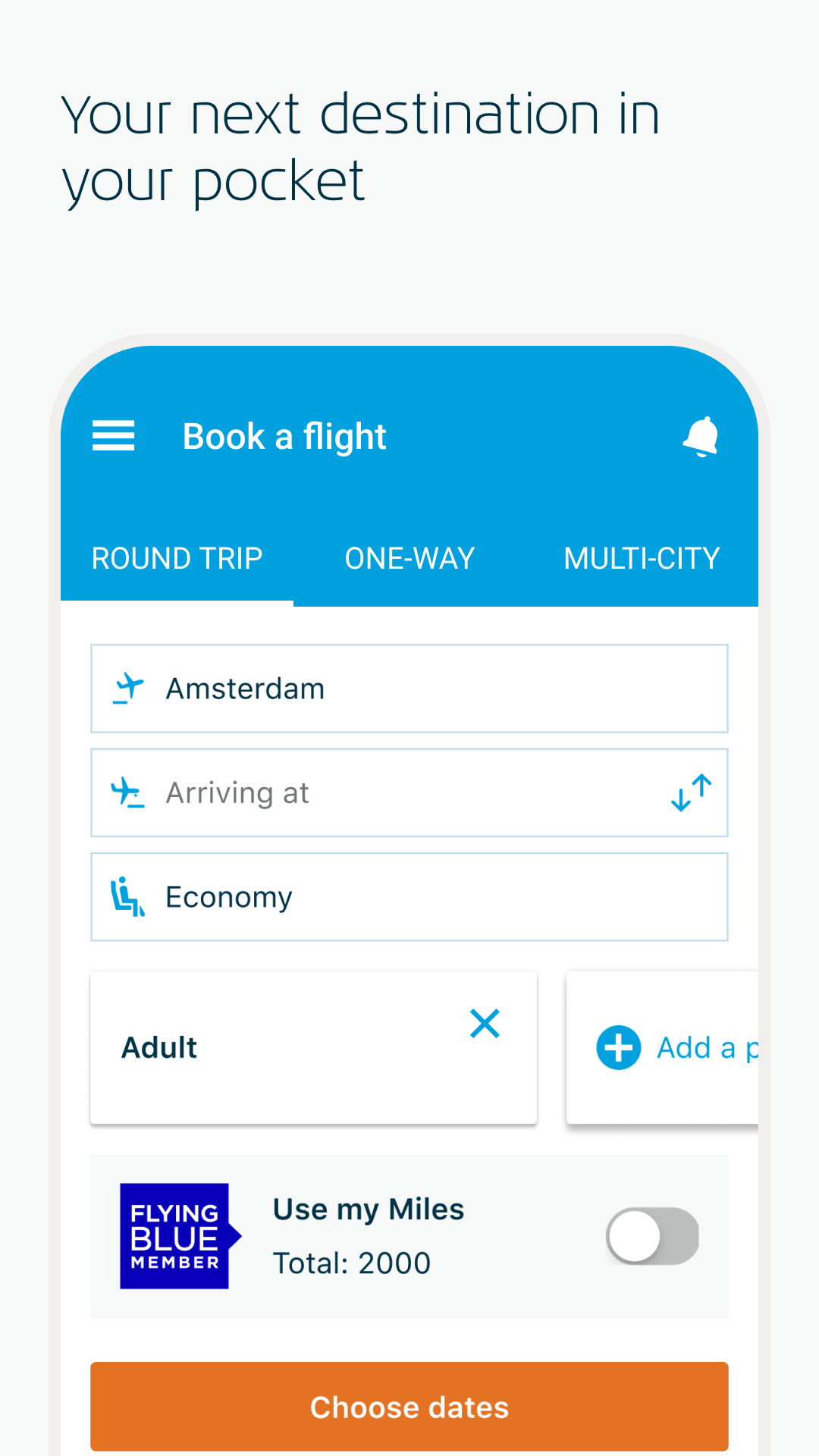Remove the Adult passenger with X

pyautogui.click(x=485, y=1024)
